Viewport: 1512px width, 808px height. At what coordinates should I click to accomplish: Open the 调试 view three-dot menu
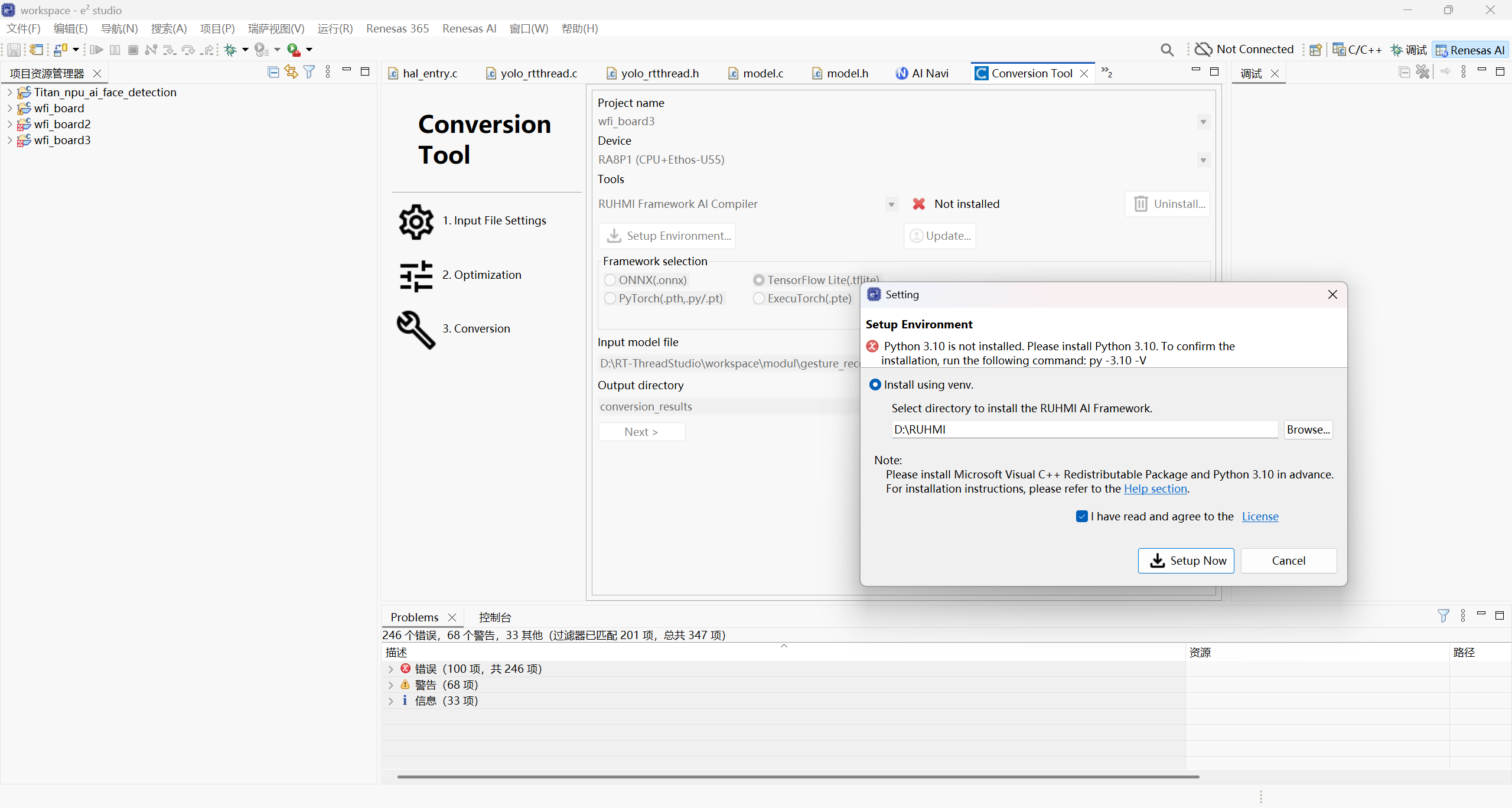tap(1464, 72)
